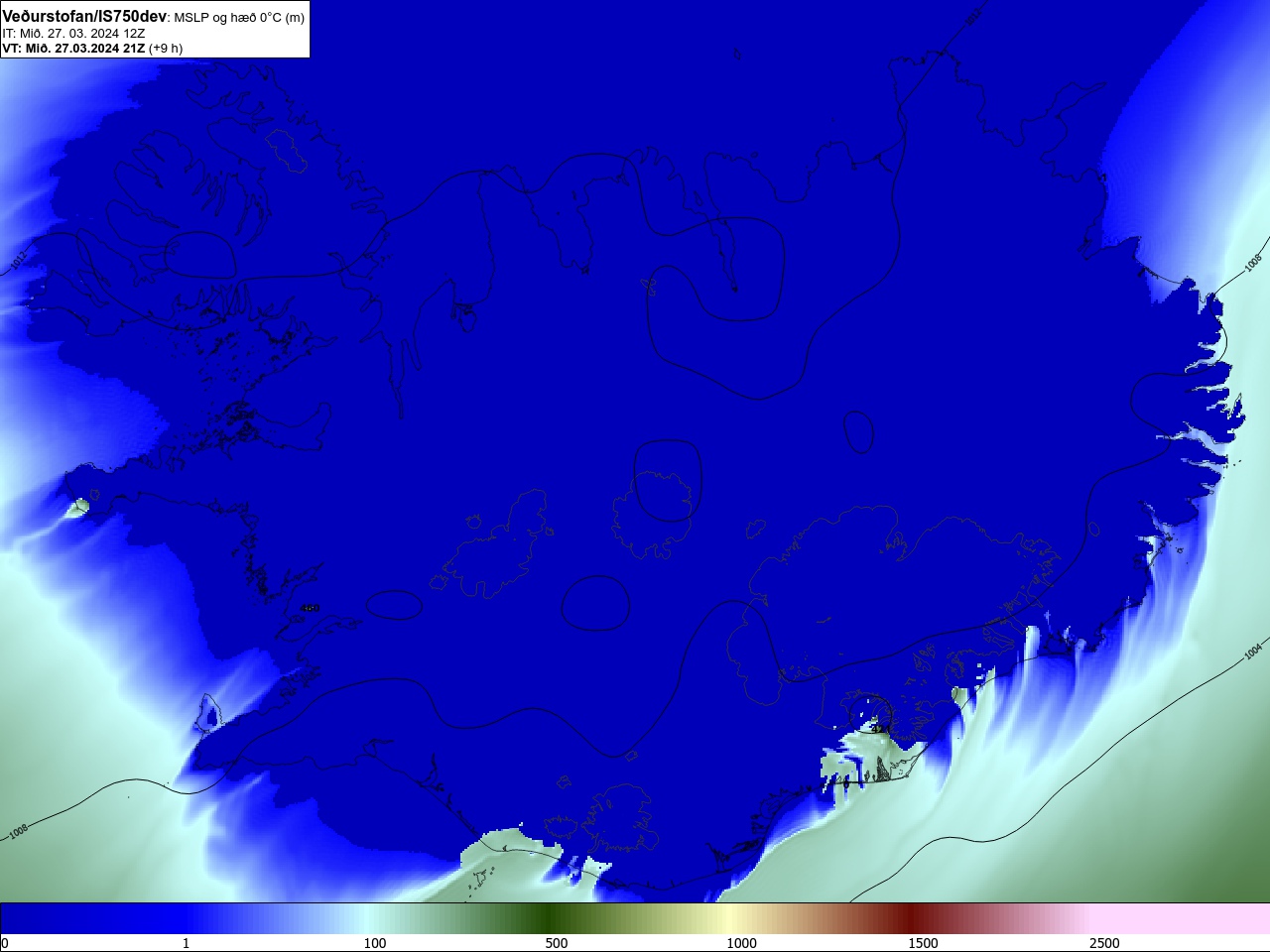Screen dimensions: 1270x952
Task: Click the 1008 isobar label at lower left
Action: [18, 831]
